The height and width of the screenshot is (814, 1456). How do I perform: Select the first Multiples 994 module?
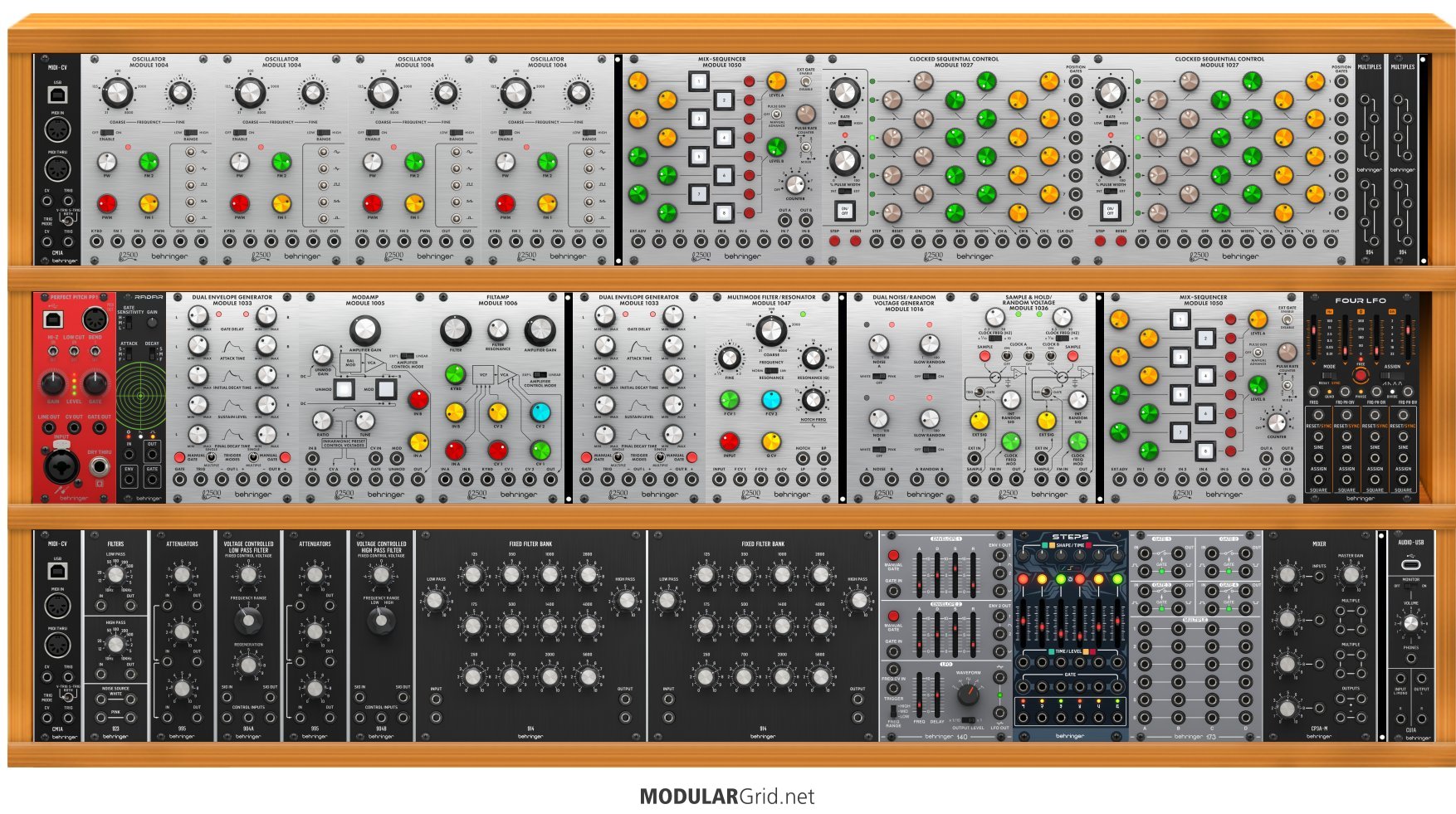point(1370,159)
